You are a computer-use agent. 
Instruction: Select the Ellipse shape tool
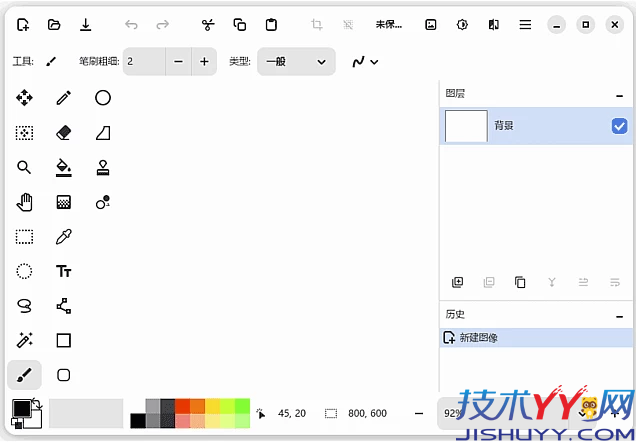103,98
